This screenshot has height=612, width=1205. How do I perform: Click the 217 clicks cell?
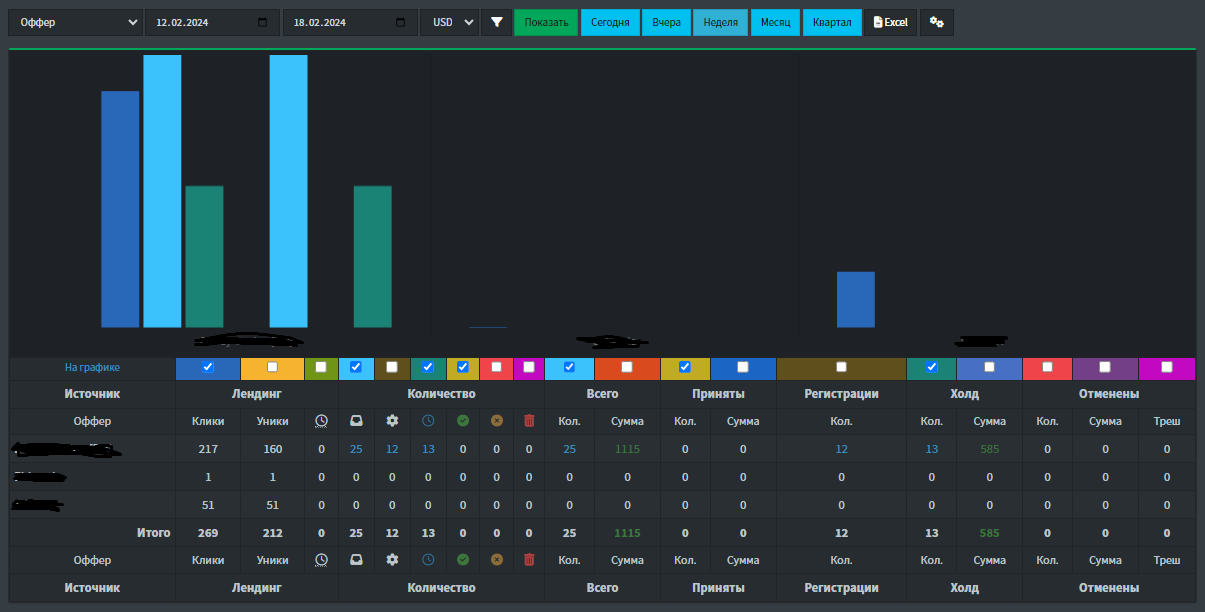(208, 449)
